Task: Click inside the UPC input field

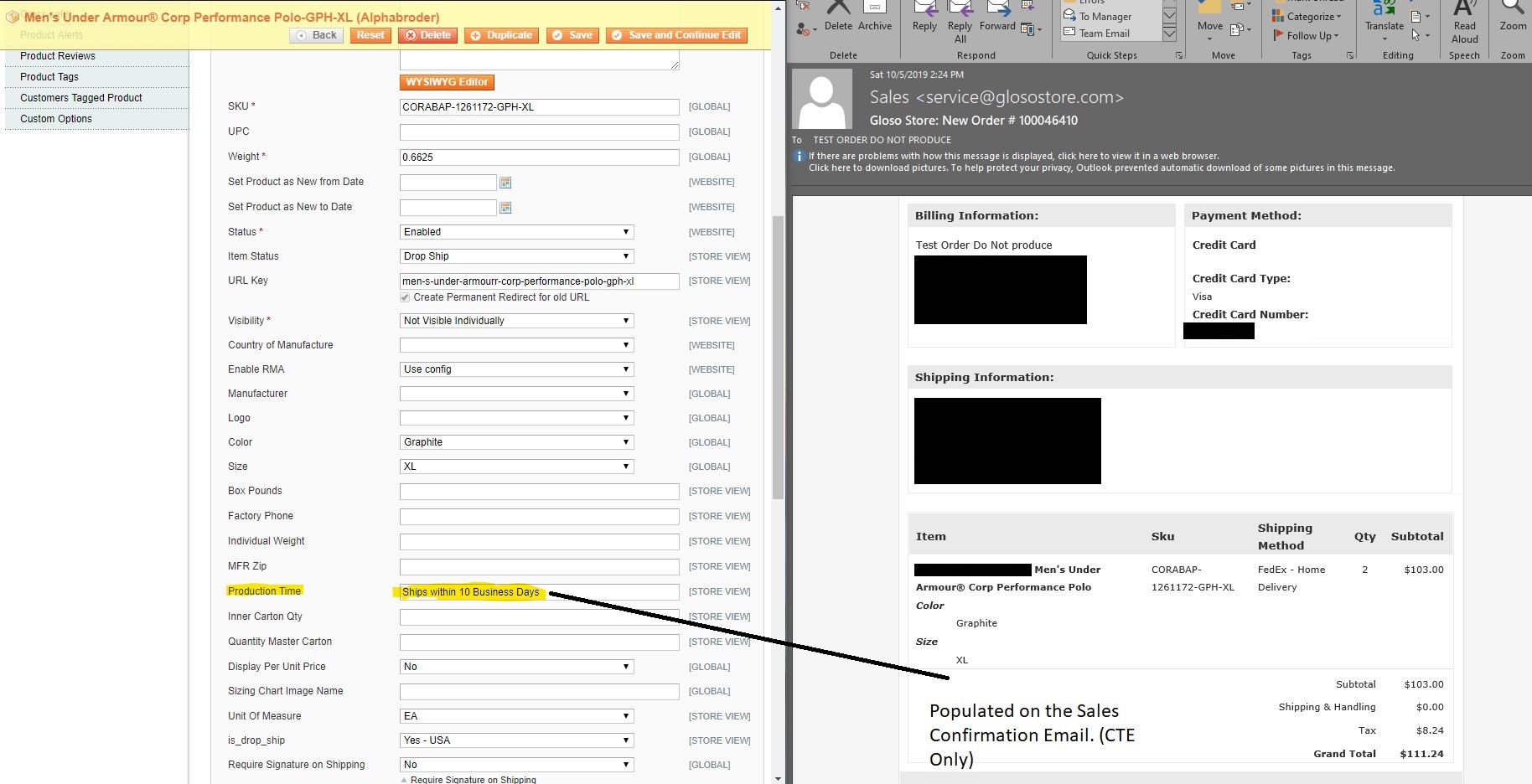Action: [x=539, y=132]
